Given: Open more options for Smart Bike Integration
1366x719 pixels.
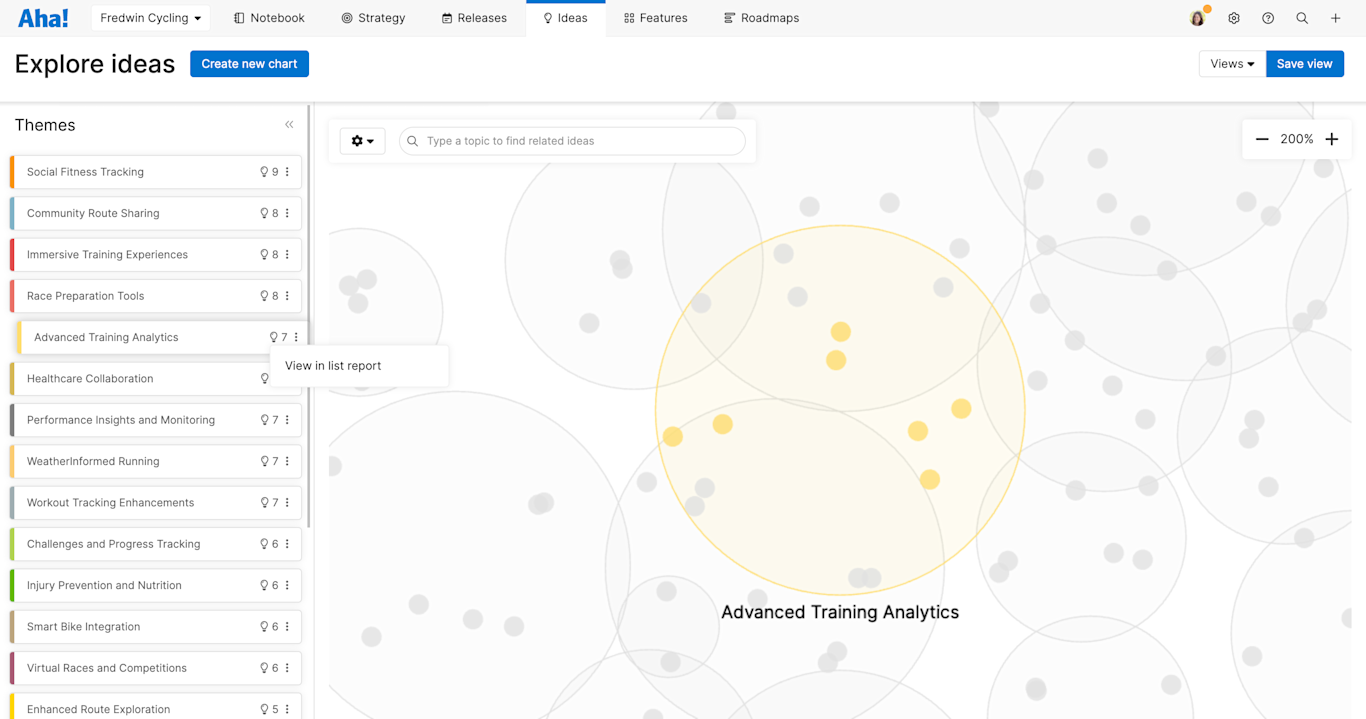Looking at the screenshot, I should (x=287, y=627).
